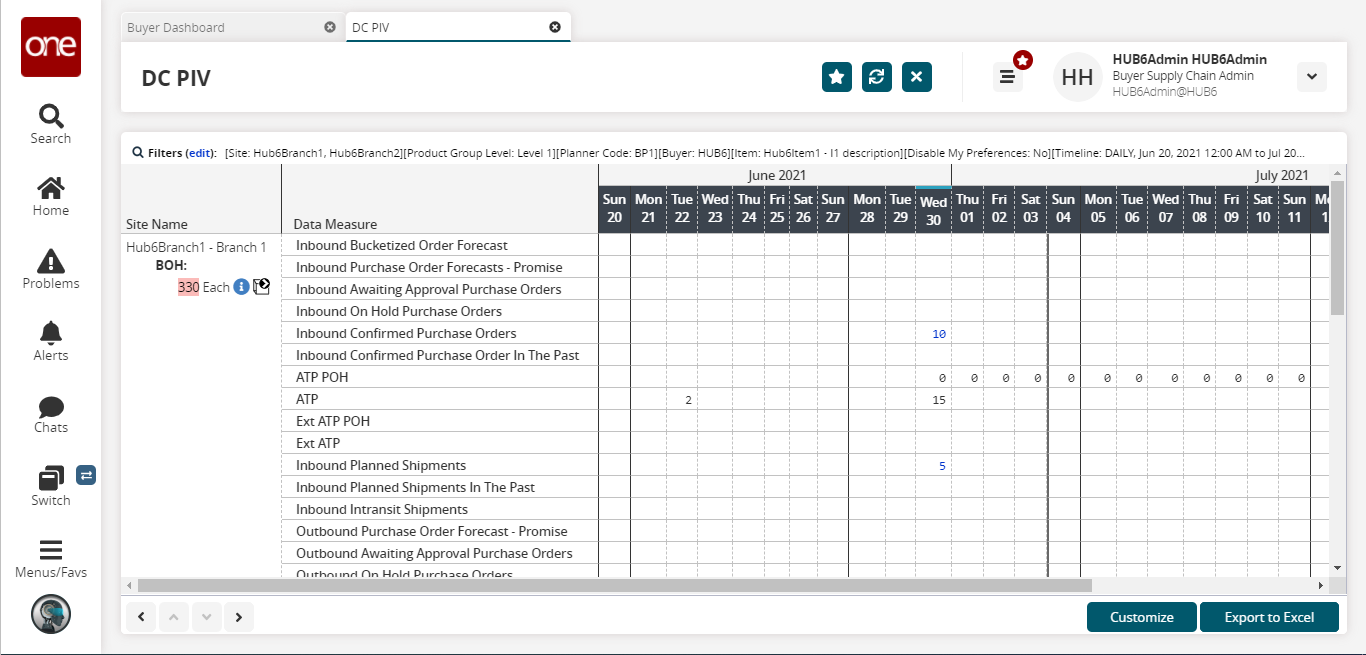This screenshot has width=1366, height=655.
Task: Open the Menus/Favs hamburger menu
Action: pyautogui.click(x=50, y=558)
